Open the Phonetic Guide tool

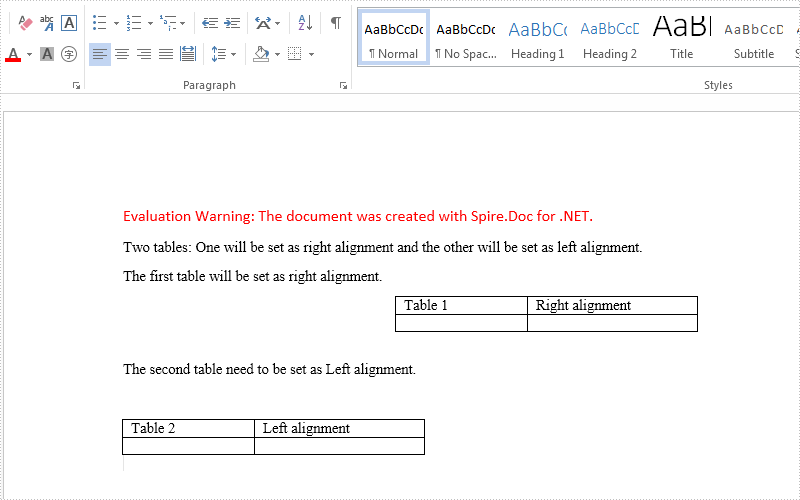pos(47,23)
